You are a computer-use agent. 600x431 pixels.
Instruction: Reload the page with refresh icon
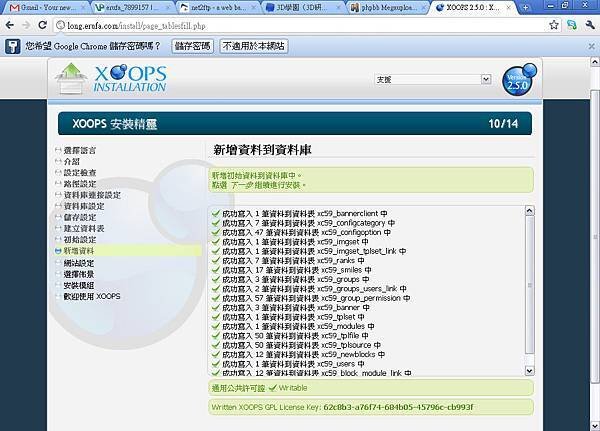click(42, 25)
